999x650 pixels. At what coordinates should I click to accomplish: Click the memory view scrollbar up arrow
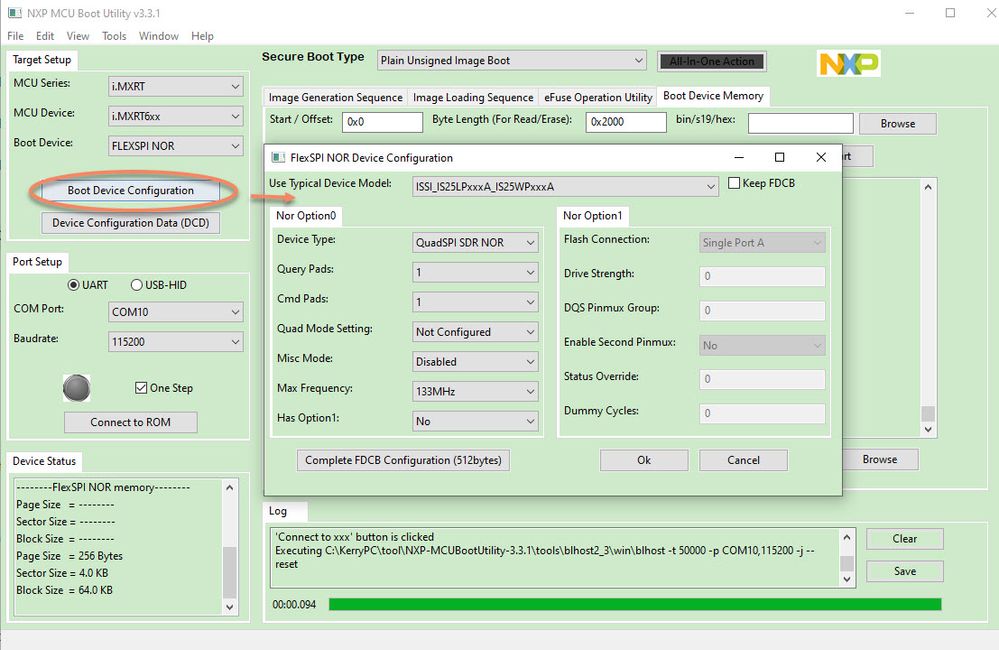pyautogui.click(x=928, y=187)
